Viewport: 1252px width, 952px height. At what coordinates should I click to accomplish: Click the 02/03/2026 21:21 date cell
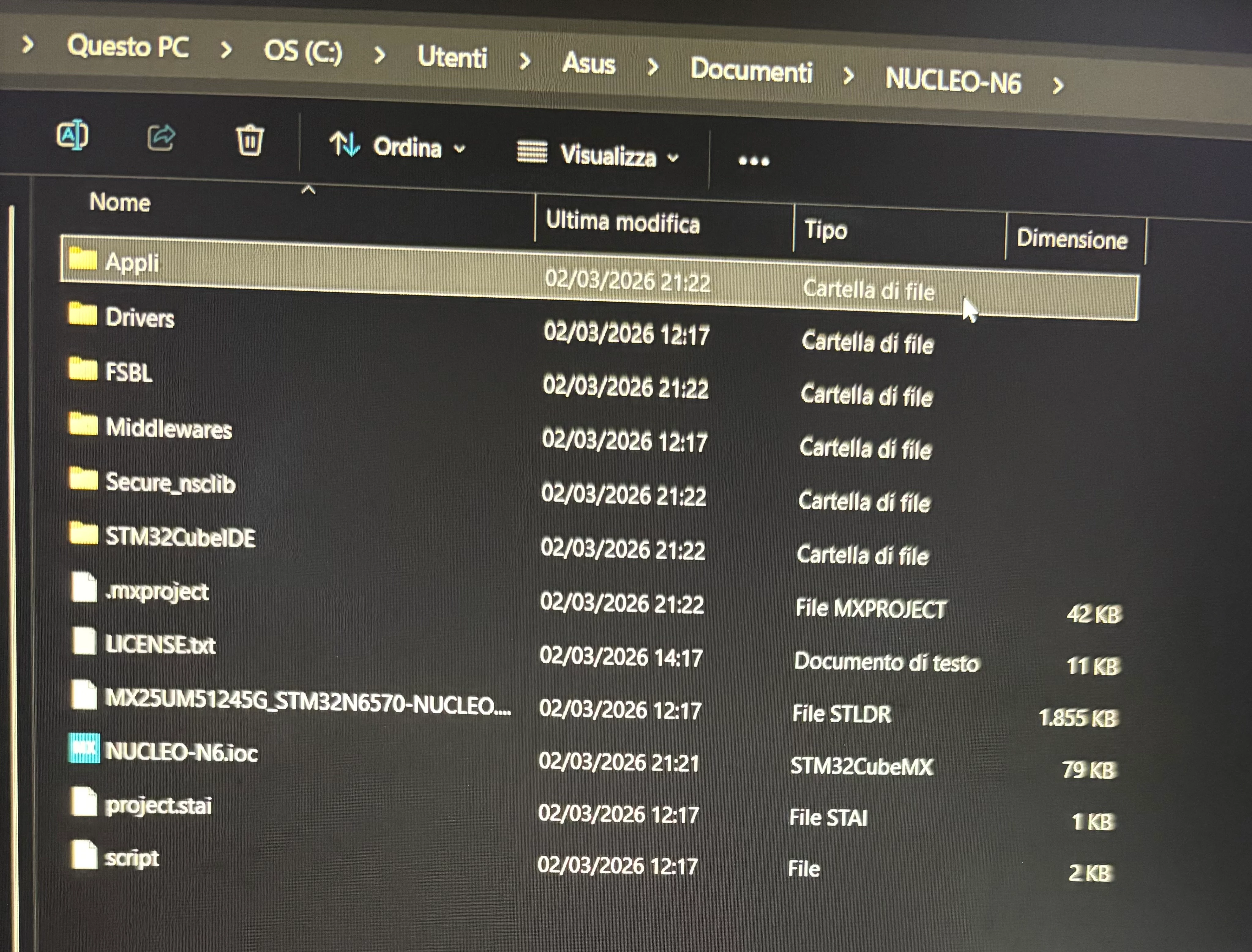[619, 762]
